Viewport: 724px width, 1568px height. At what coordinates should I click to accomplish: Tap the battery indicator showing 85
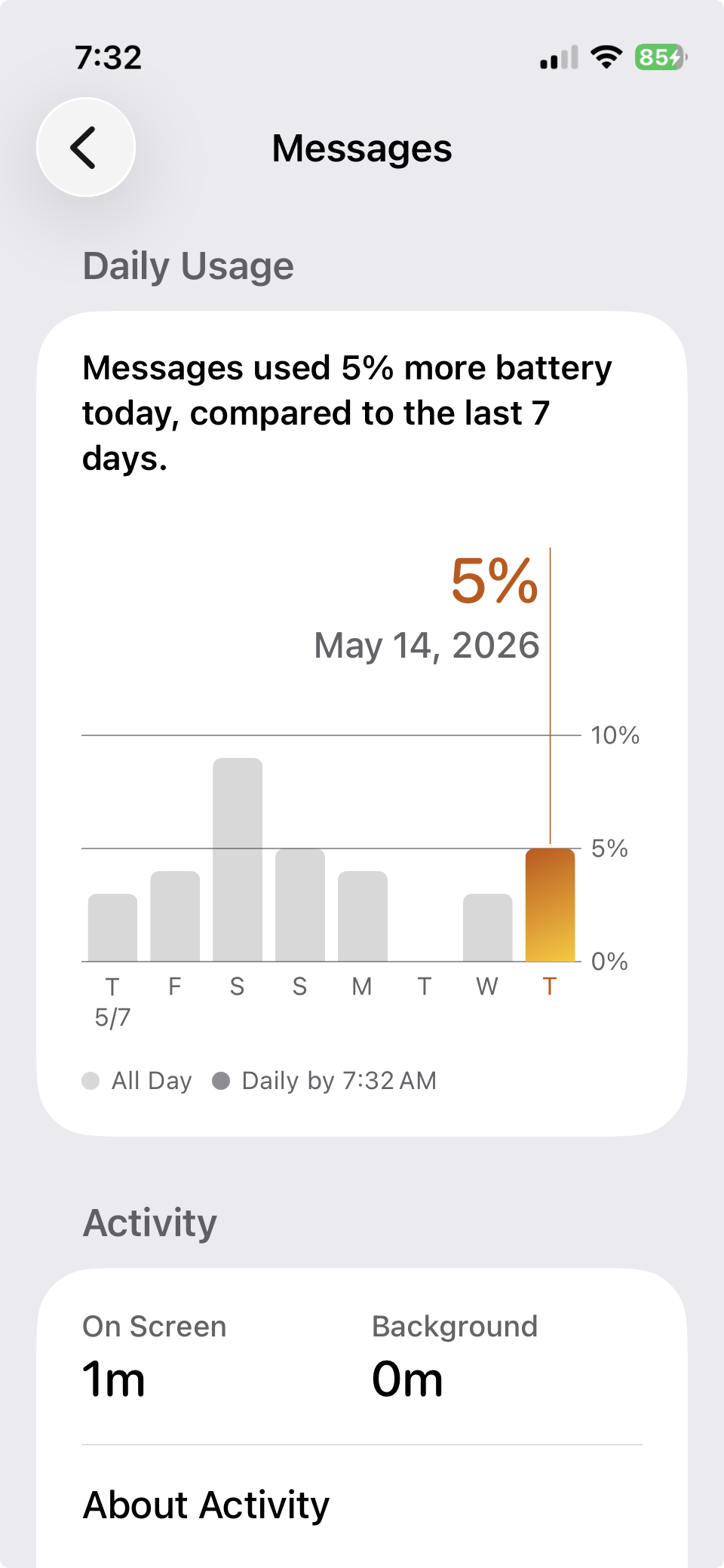(x=661, y=57)
